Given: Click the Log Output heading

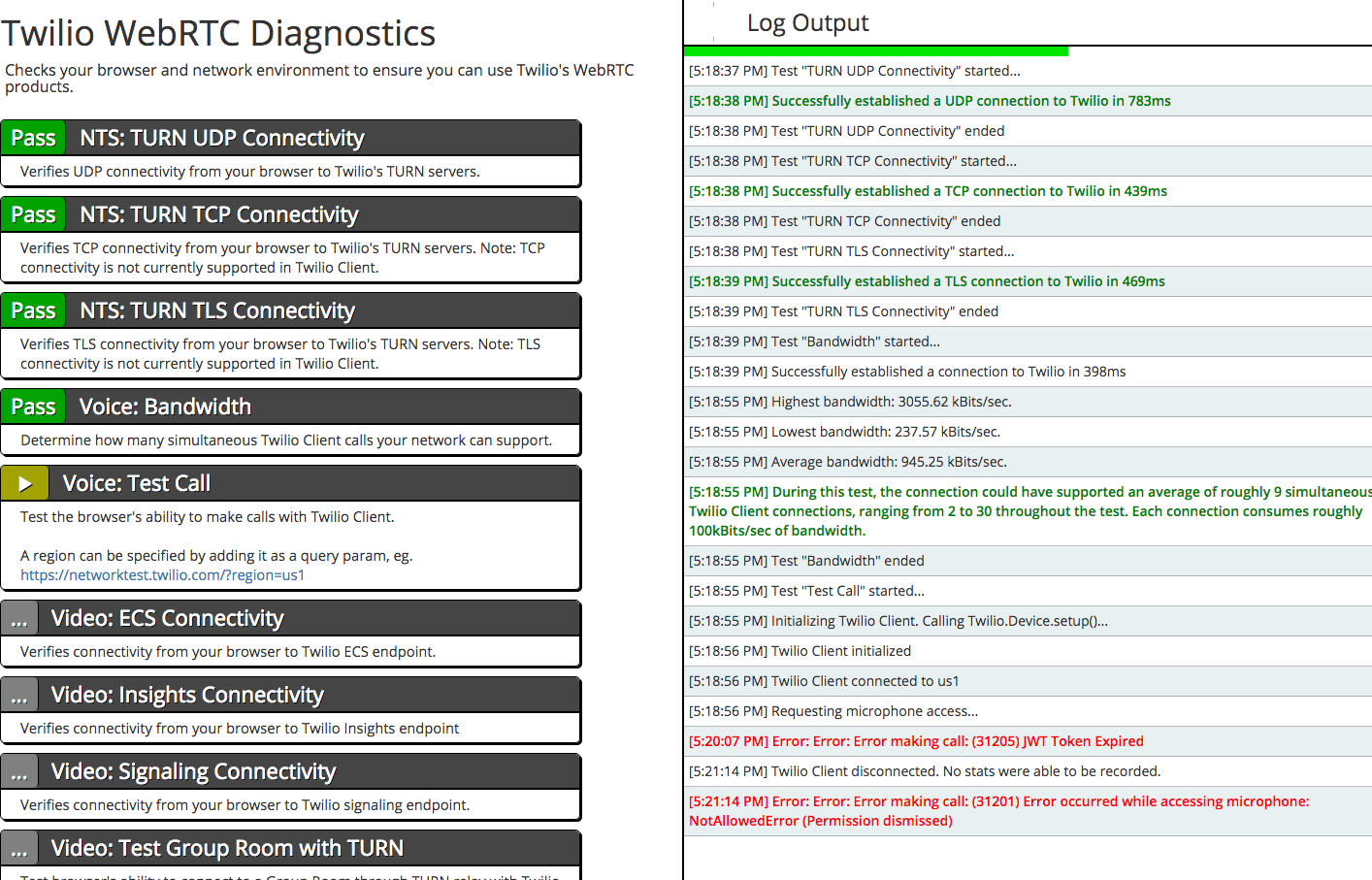Looking at the screenshot, I should (x=807, y=23).
